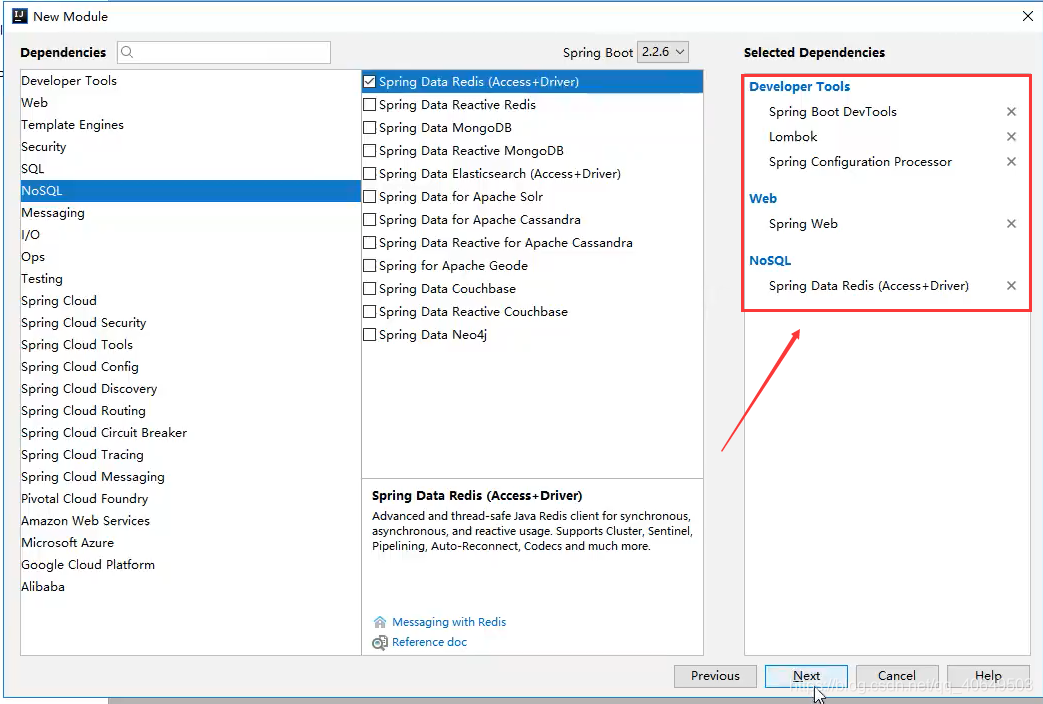Screen dimensions: 1043x704
Task: Check Spring Data for Apache Cassandra
Action: [x=369, y=220]
